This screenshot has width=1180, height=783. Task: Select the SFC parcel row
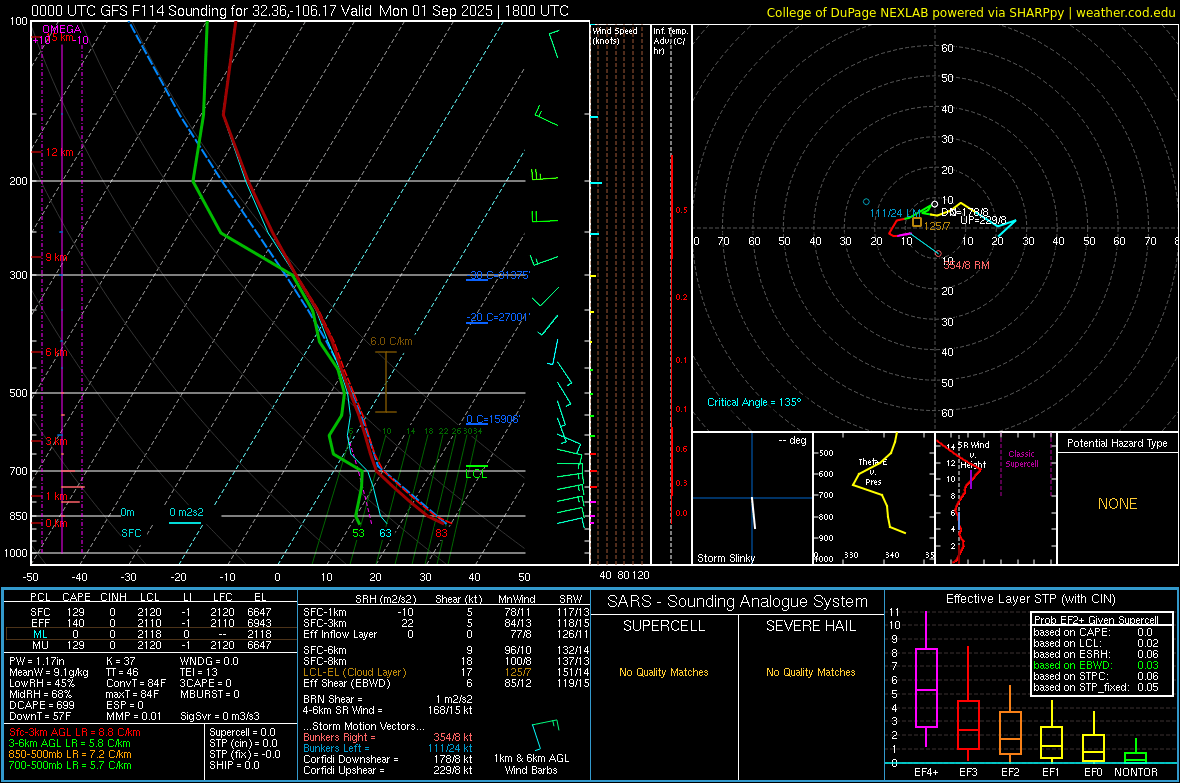point(151,612)
